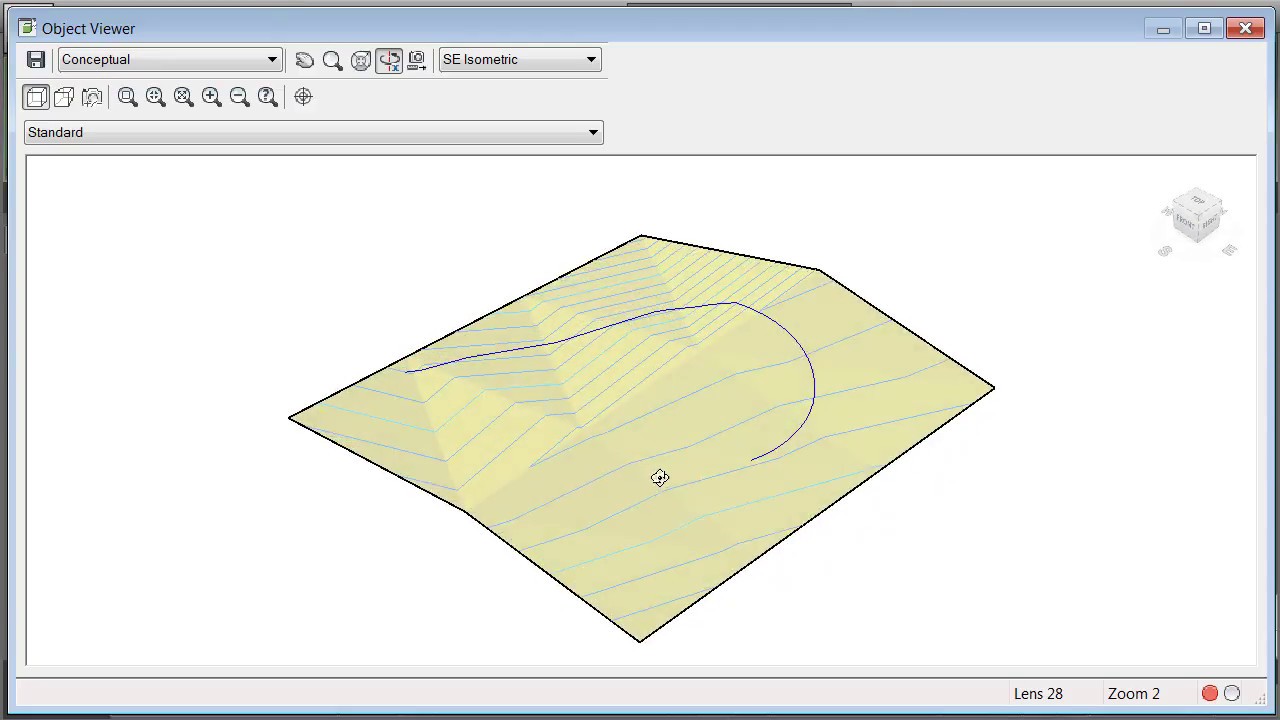Click the ViewCube RIGHT face
Screen dimensions: 1280x720
pyautogui.click(x=1211, y=220)
